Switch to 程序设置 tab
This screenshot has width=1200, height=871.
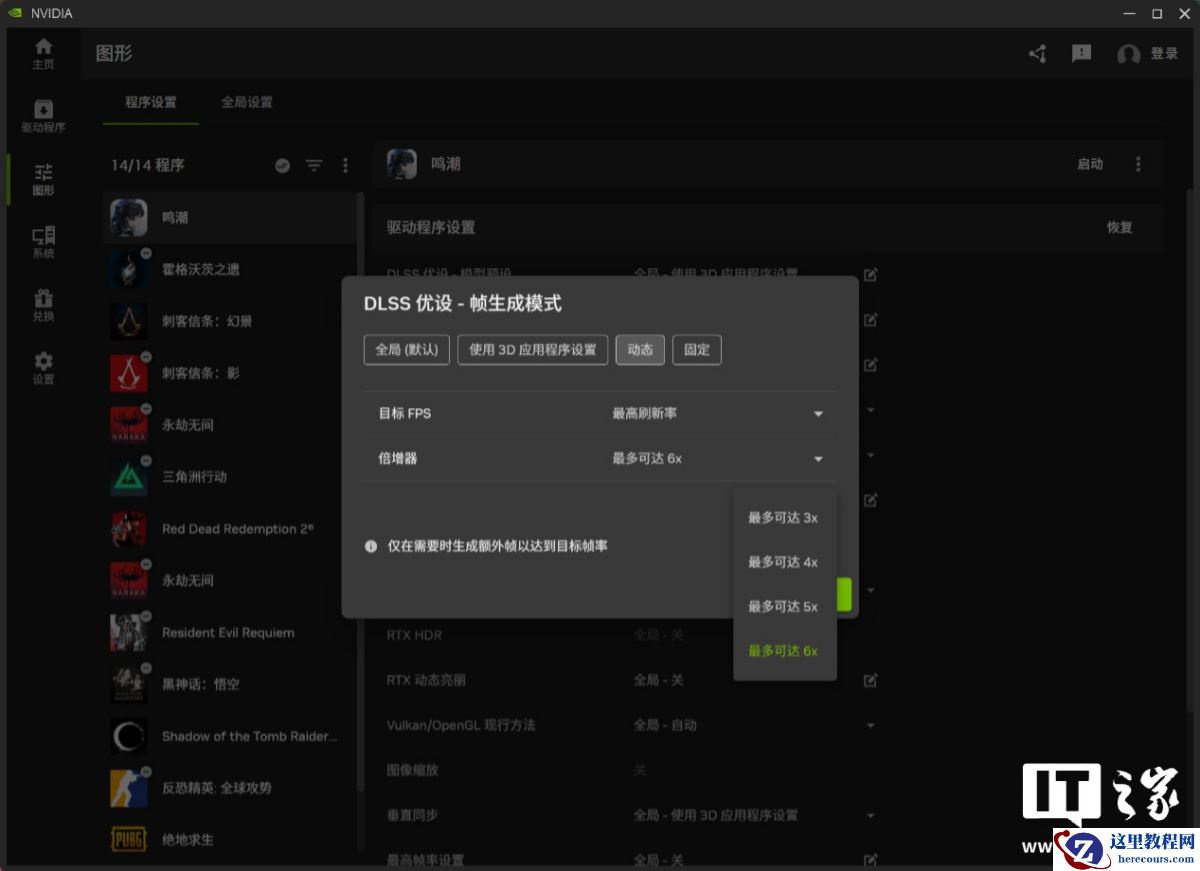pyautogui.click(x=151, y=102)
